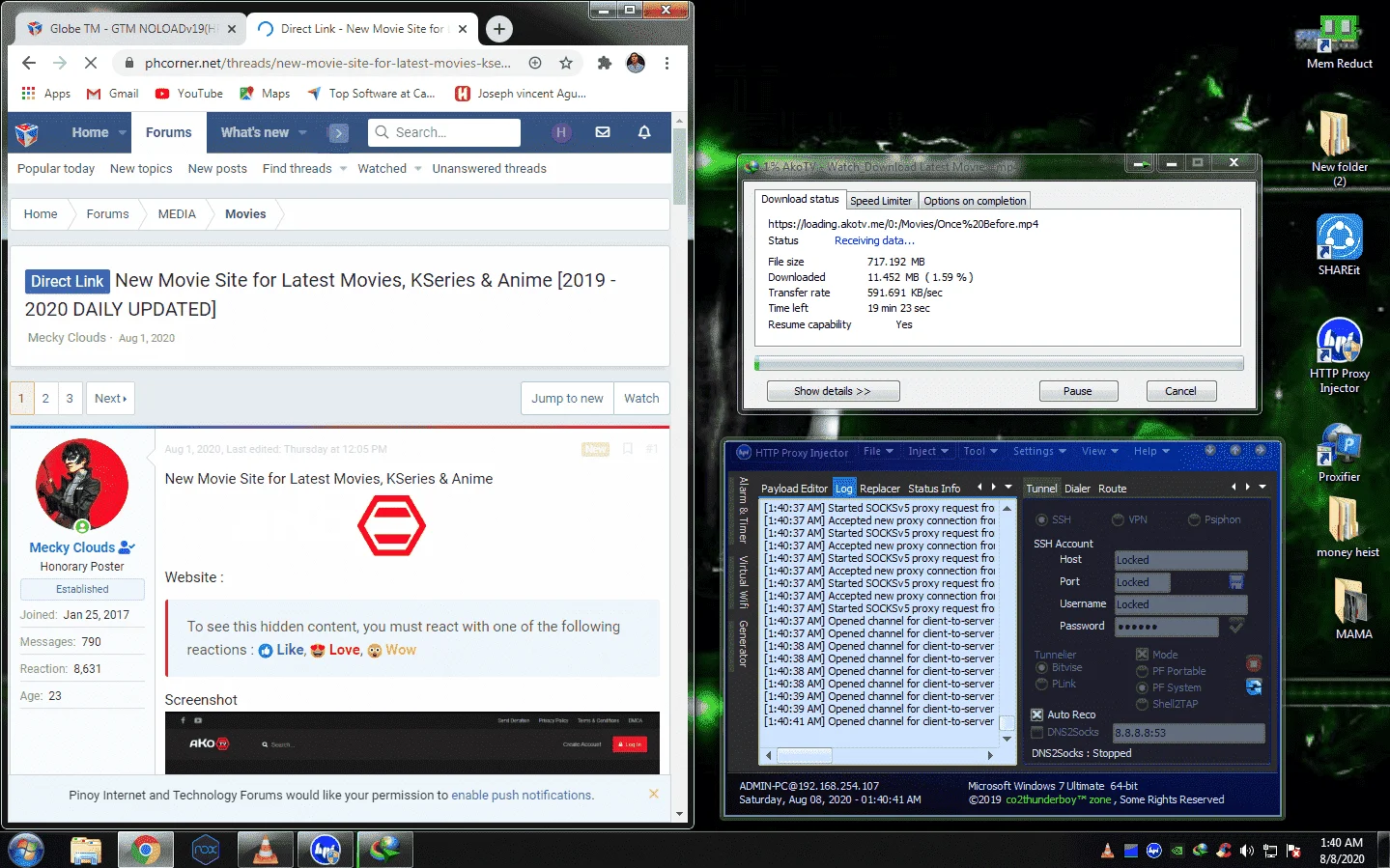Open the Help menu dropdown
Viewport: 1390px width, 868px height.
1151,452
